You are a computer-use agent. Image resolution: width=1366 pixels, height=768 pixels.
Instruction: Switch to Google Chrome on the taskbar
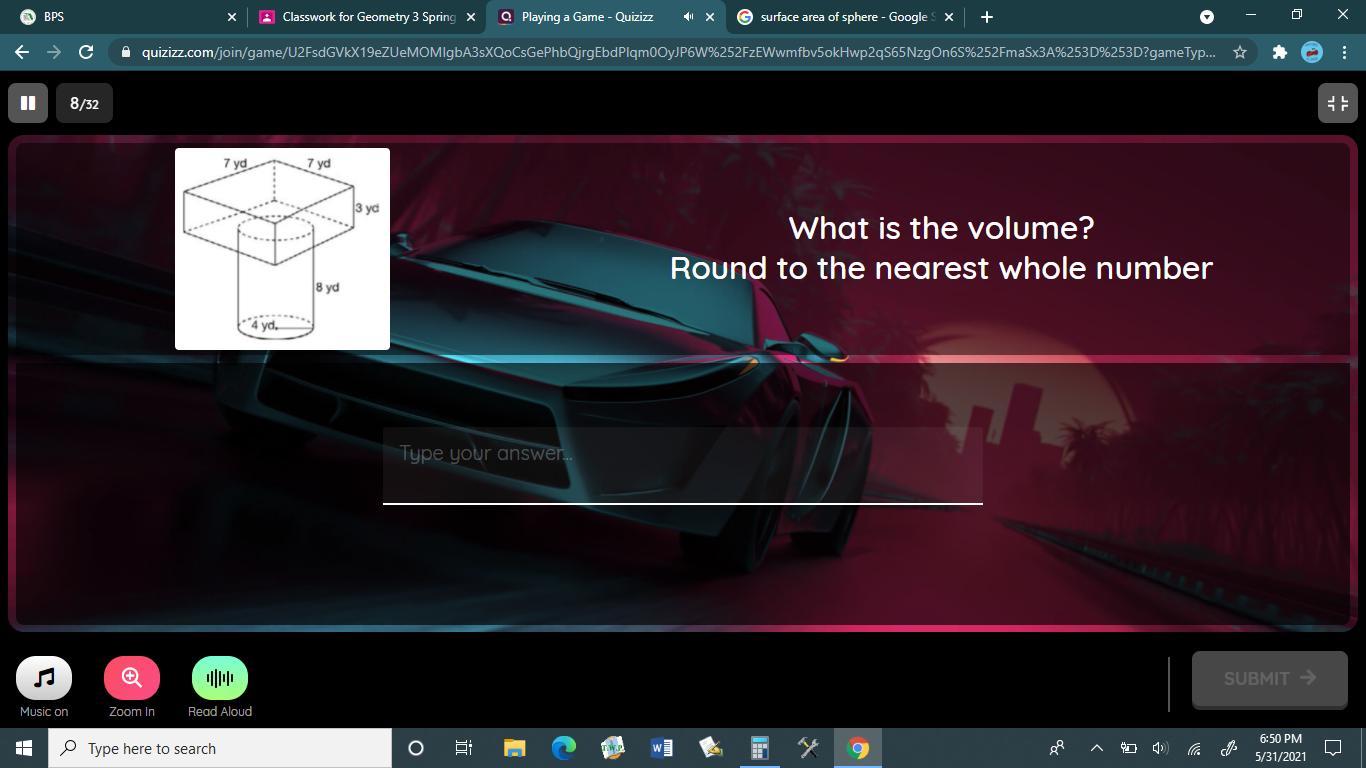858,748
